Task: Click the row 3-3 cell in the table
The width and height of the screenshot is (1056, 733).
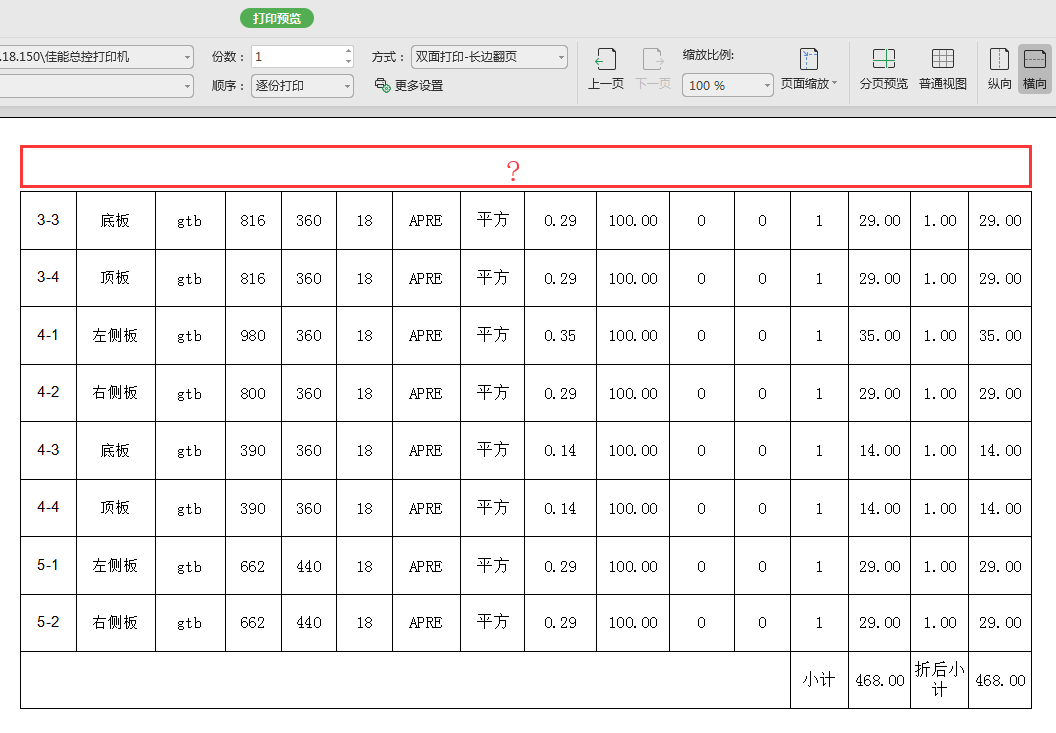Action: click(x=48, y=220)
